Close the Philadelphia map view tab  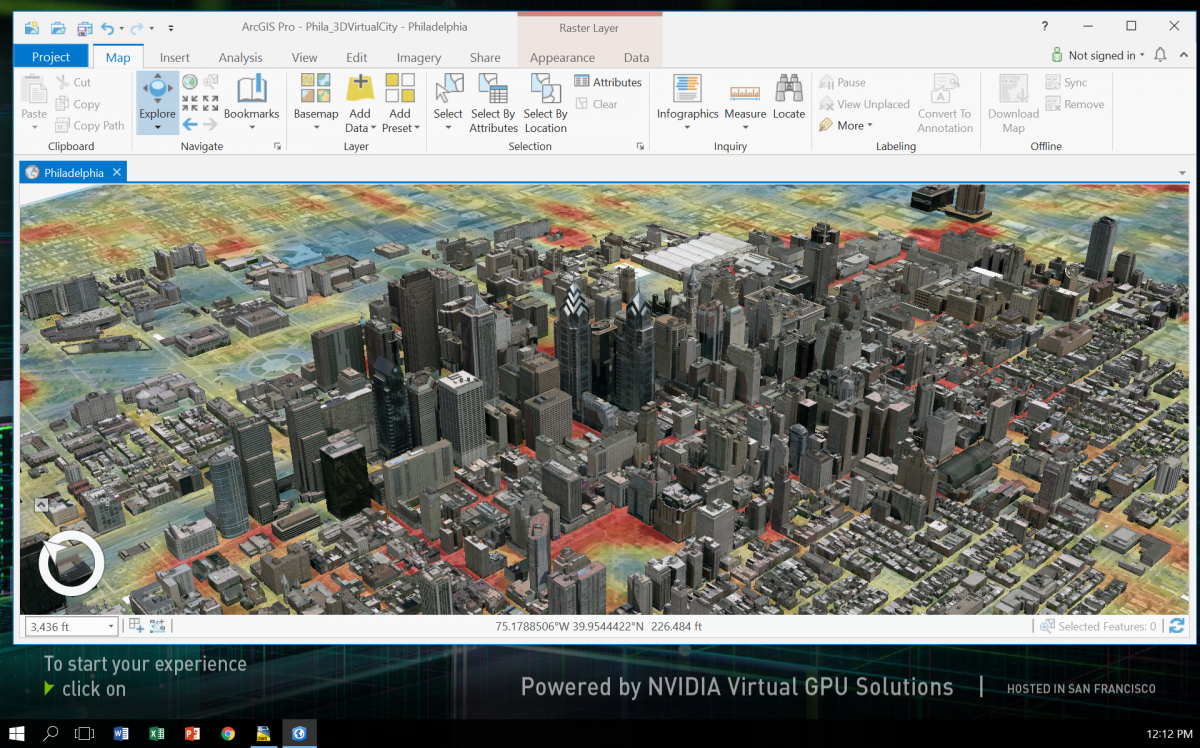(x=116, y=172)
